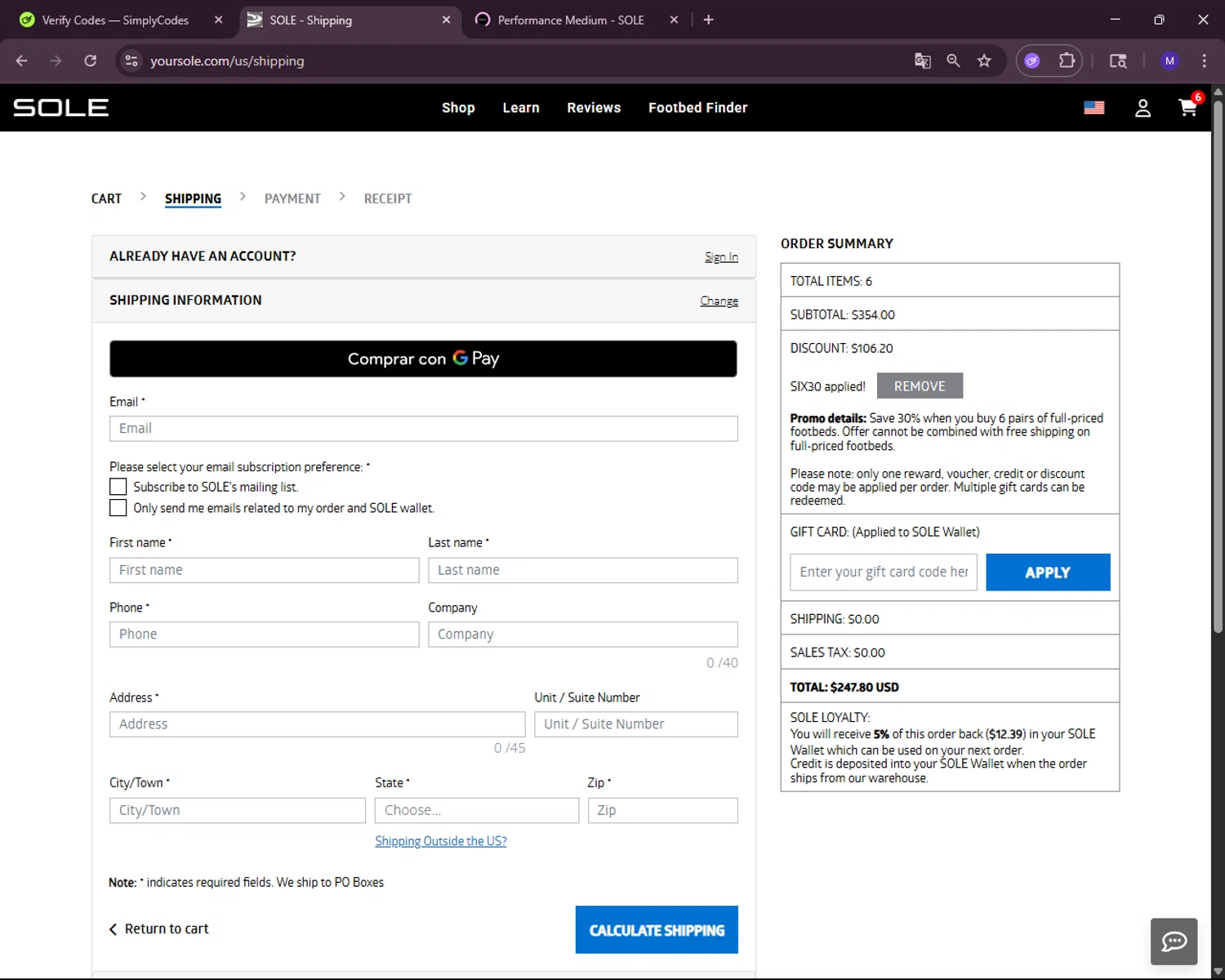Switch to Performance Medium SOLE tab

pyautogui.click(x=570, y=20)
